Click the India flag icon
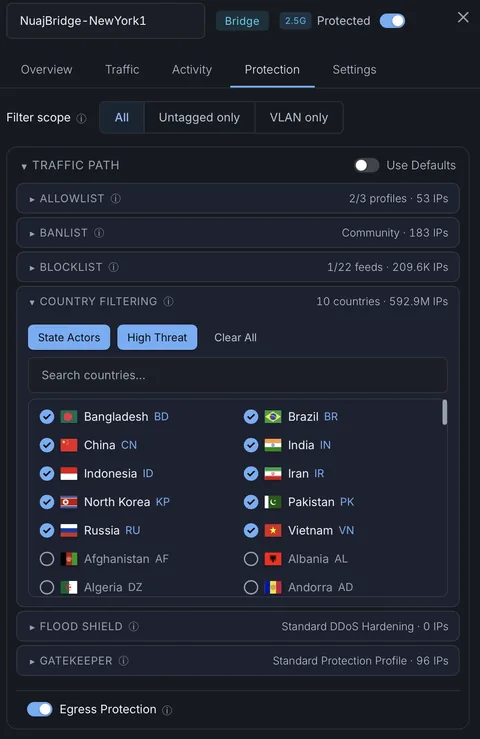 (x=273, y=445)
